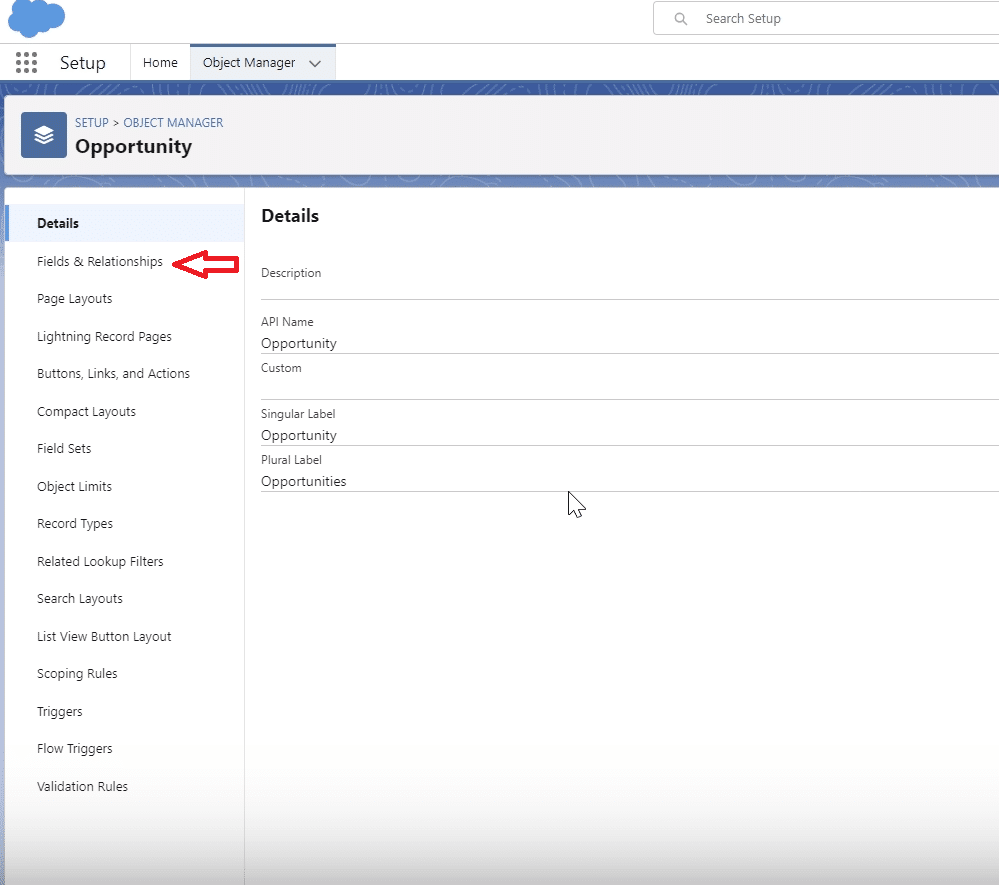Click the Opportunity page title
The width and height of the screenshot is (999, 885).
point(134,147)
